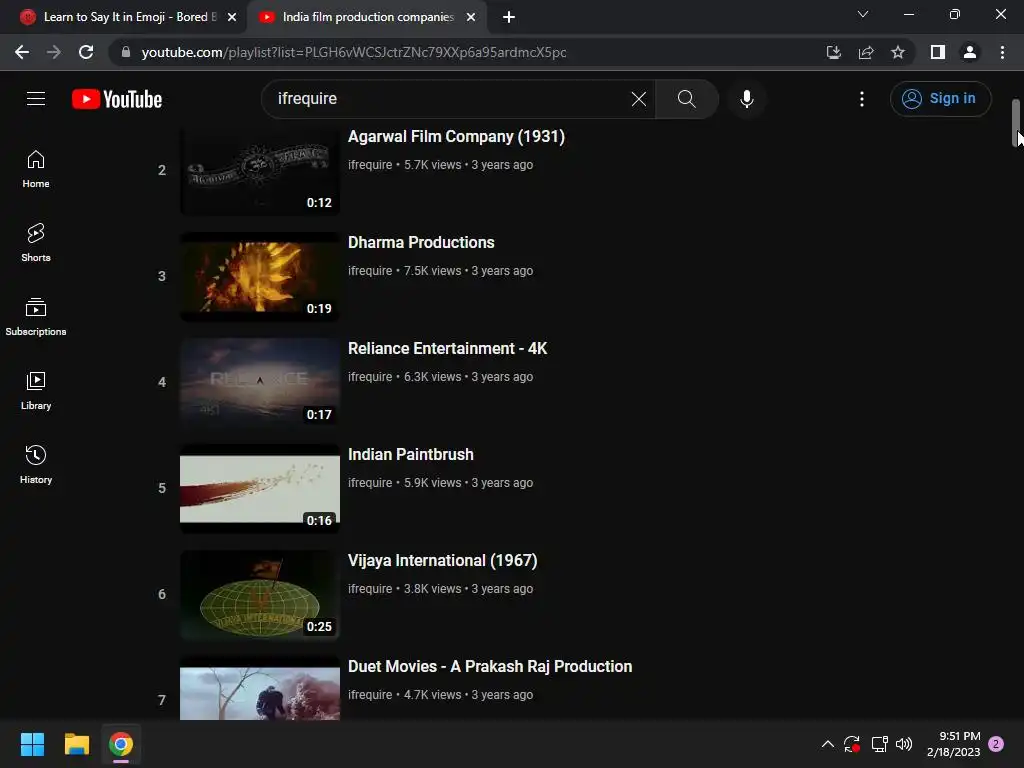This screenshot has width=1024, height=768.
Task: Close the India film production companies tab
Action: pos(471,17)
